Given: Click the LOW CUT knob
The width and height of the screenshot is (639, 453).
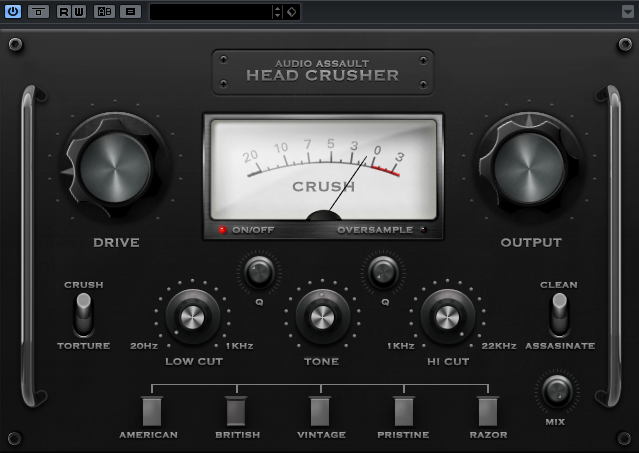Looking at the screenshot, I should tap(192, 317).
